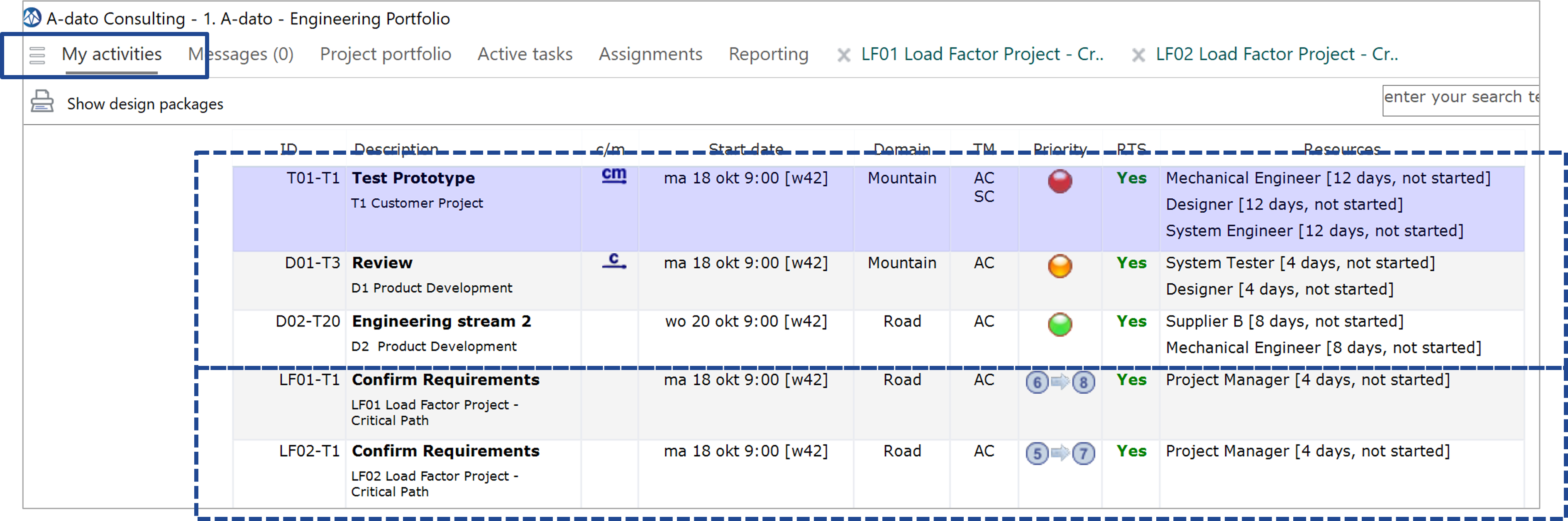1568x521 pixels.
Task: Click D2 Product Development subtitle
Action: coord(433,346)
